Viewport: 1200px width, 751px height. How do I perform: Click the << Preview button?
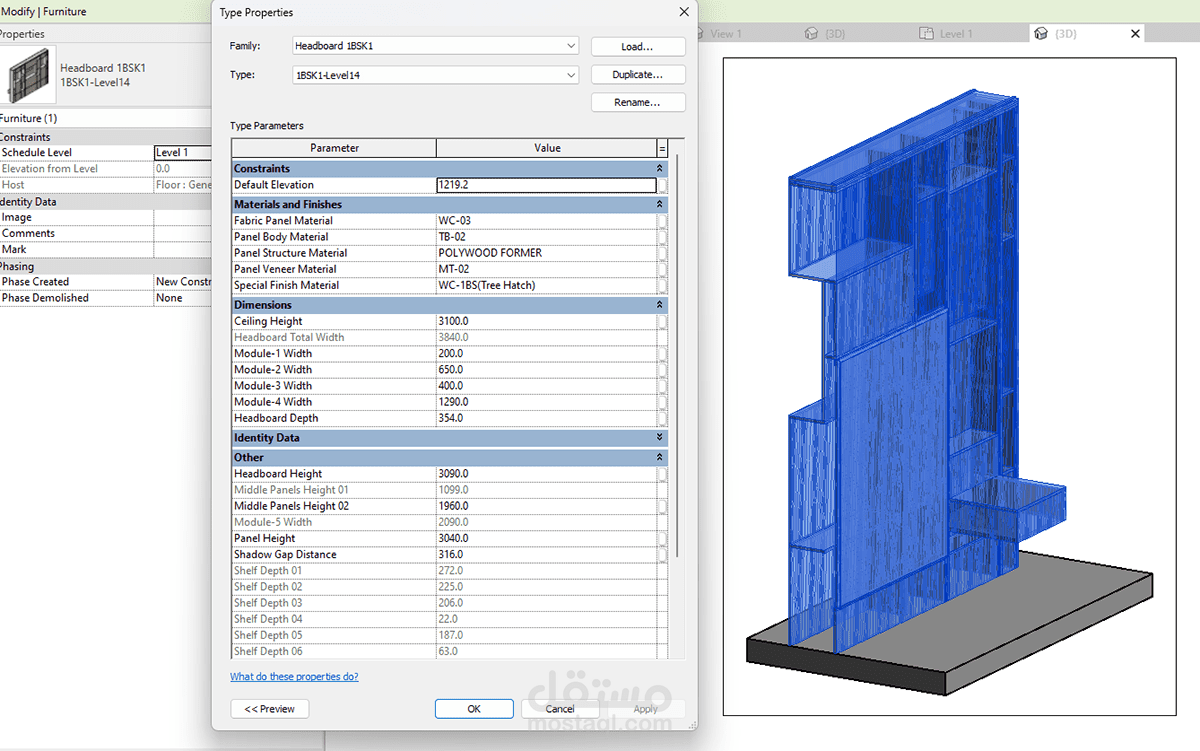(x=270, y=708)
